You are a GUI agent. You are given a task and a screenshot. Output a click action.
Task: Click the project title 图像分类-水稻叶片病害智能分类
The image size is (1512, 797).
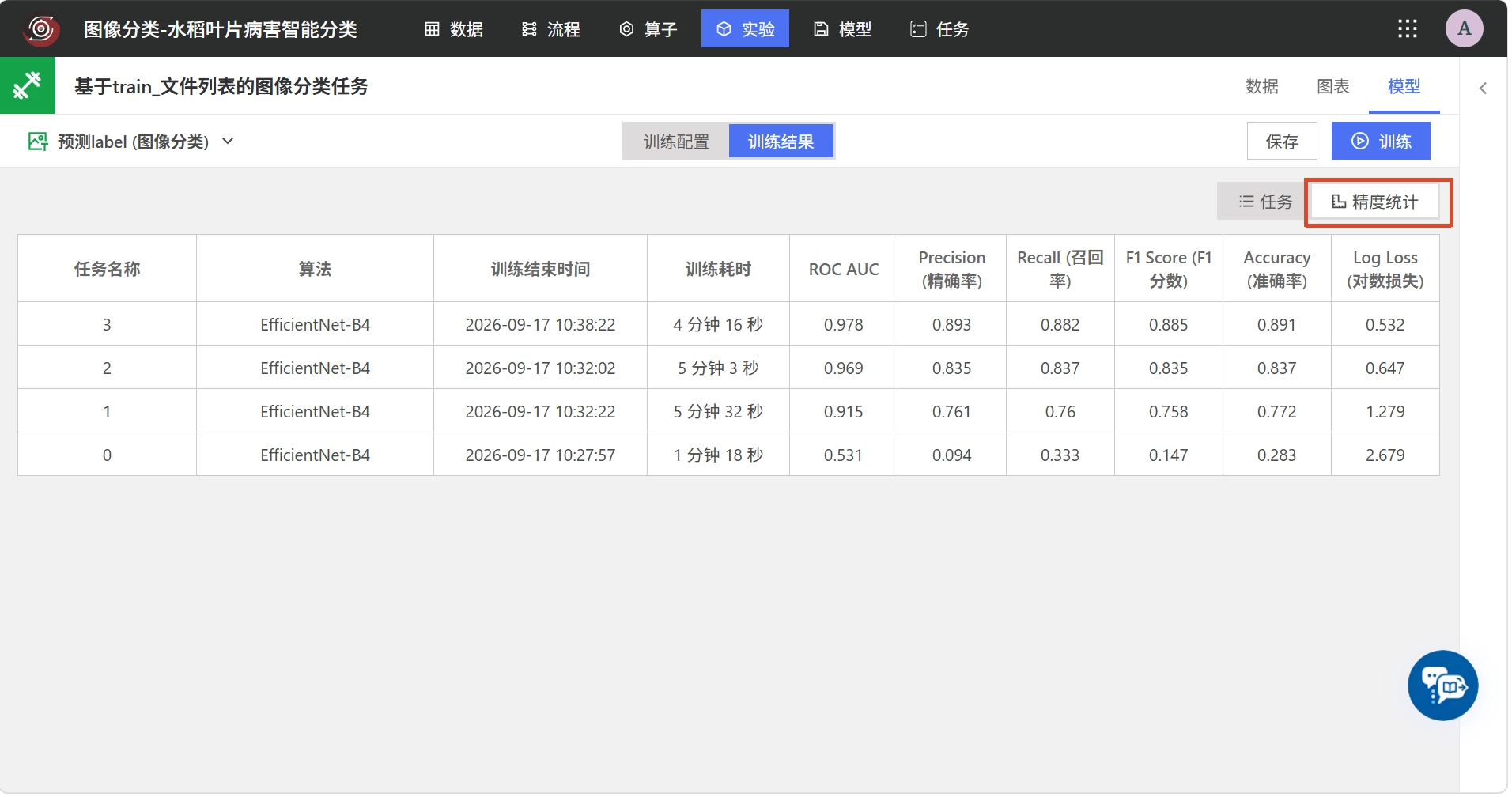click(221, 29)
